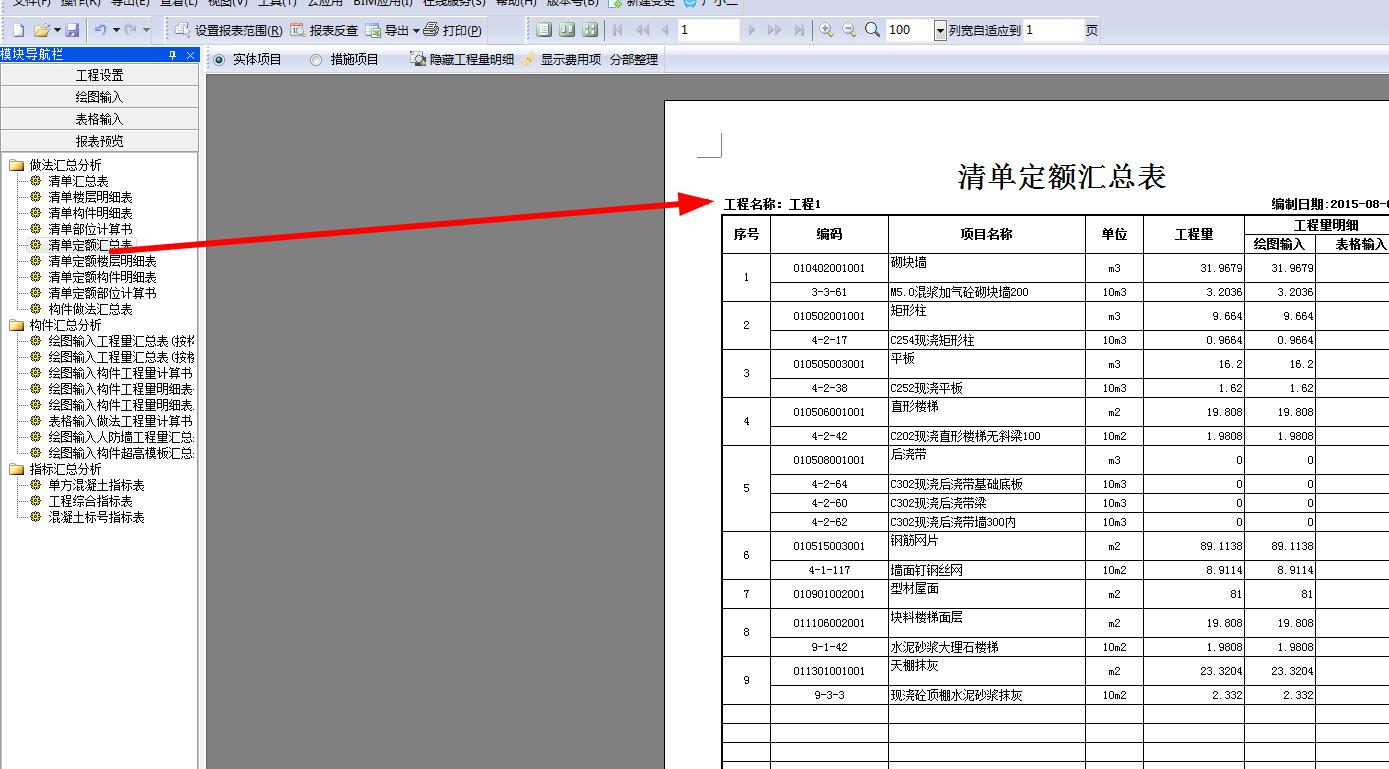This screenshot has height=769, width=1389.
Task: Click the save disk icon
Action: pos(72,30)
